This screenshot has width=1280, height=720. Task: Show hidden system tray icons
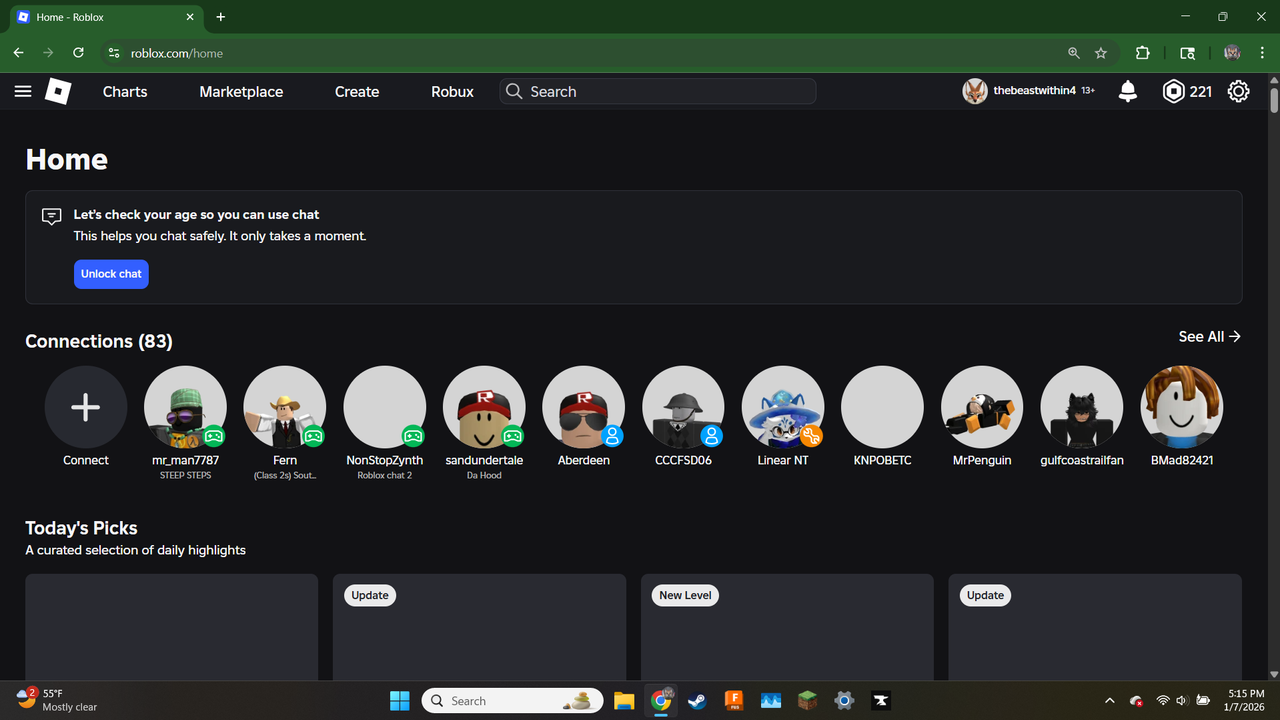tap(1109, 701)
